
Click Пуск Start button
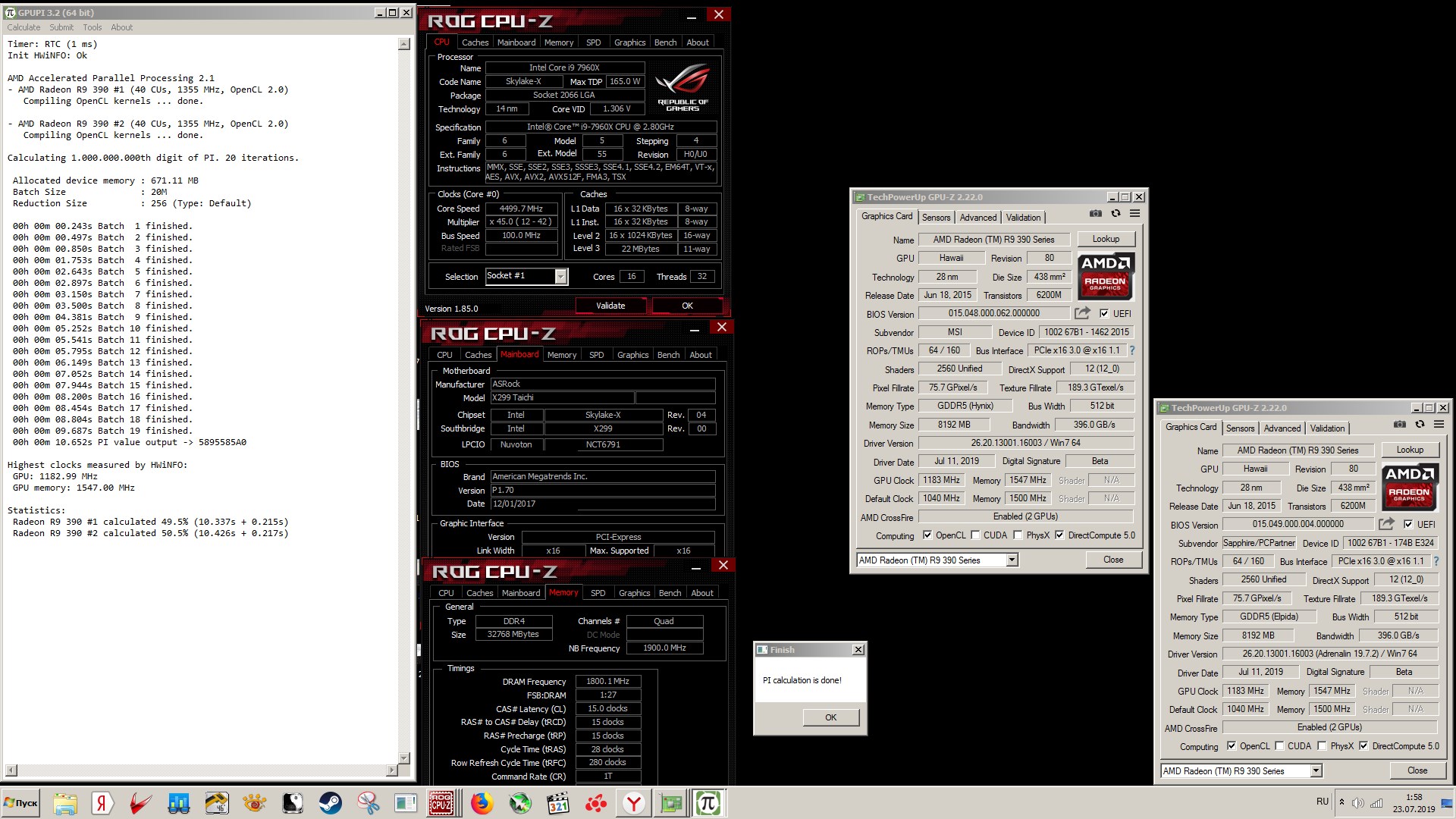tap(21, 803)
